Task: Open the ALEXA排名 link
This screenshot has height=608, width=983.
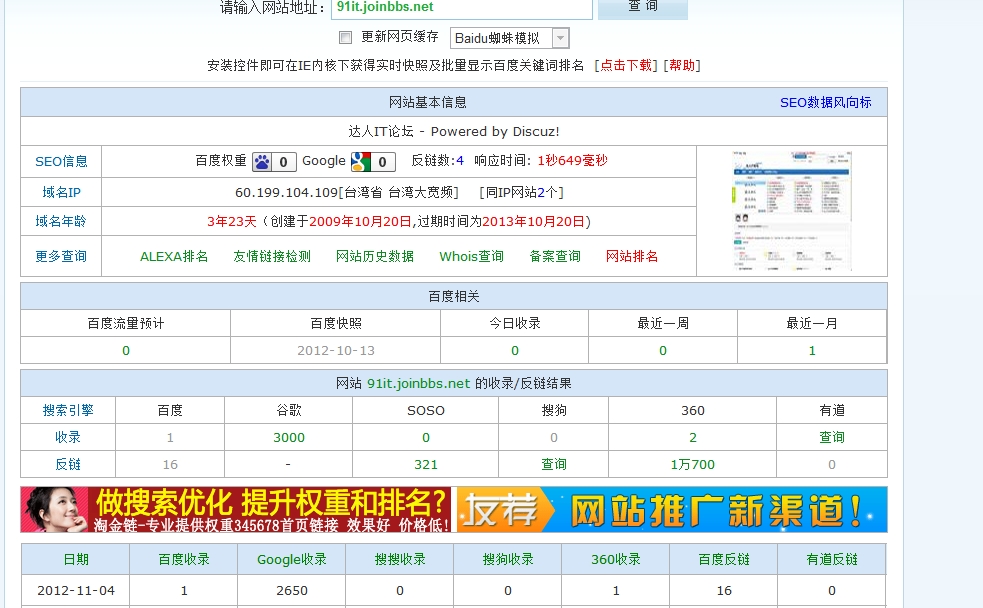Action: click(174, 256)
